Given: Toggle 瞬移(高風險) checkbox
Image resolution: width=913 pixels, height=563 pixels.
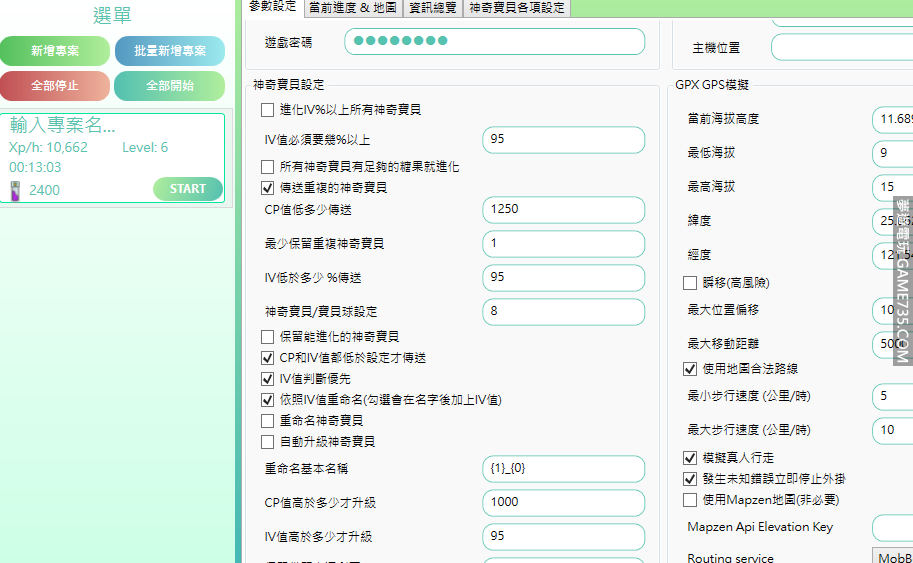Looking at the screenshot, I should 690,283.
